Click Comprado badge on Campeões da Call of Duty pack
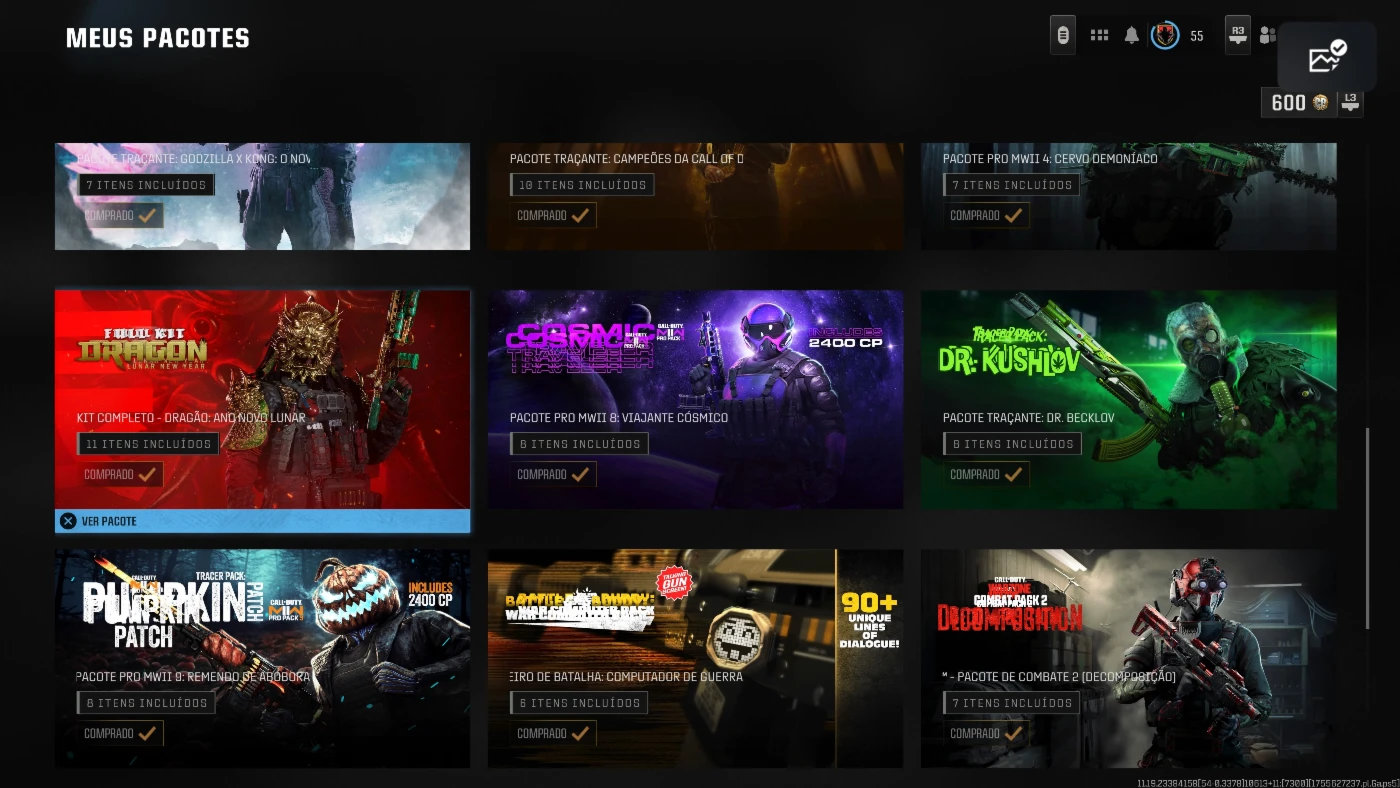This screenshot has width=1400, height=788. click(553, 215)
